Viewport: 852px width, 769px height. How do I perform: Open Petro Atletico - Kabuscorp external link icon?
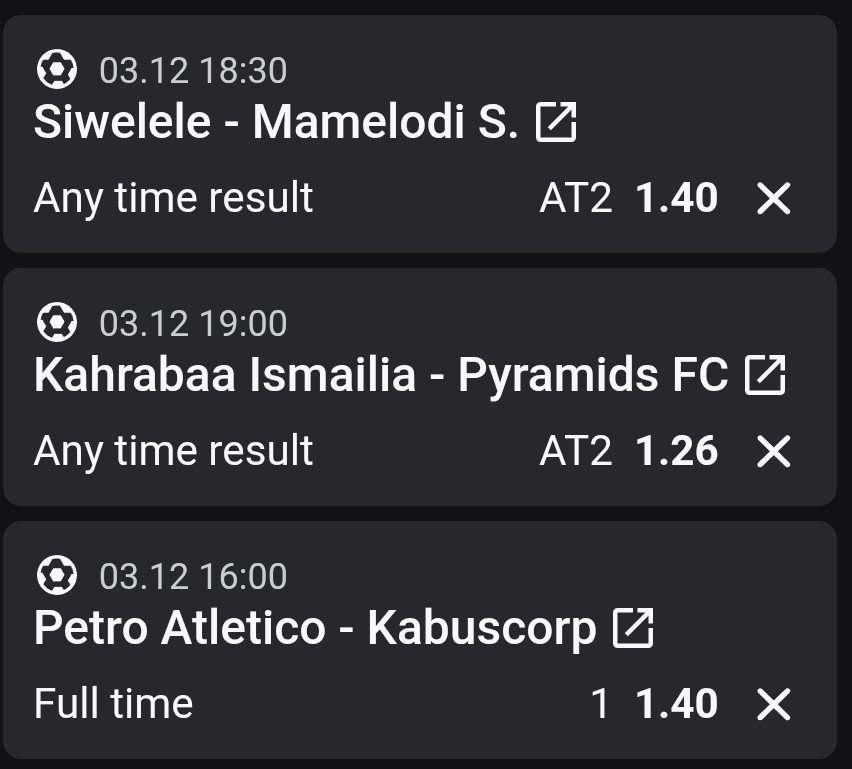pyautogui.click(x=633, y=629)
